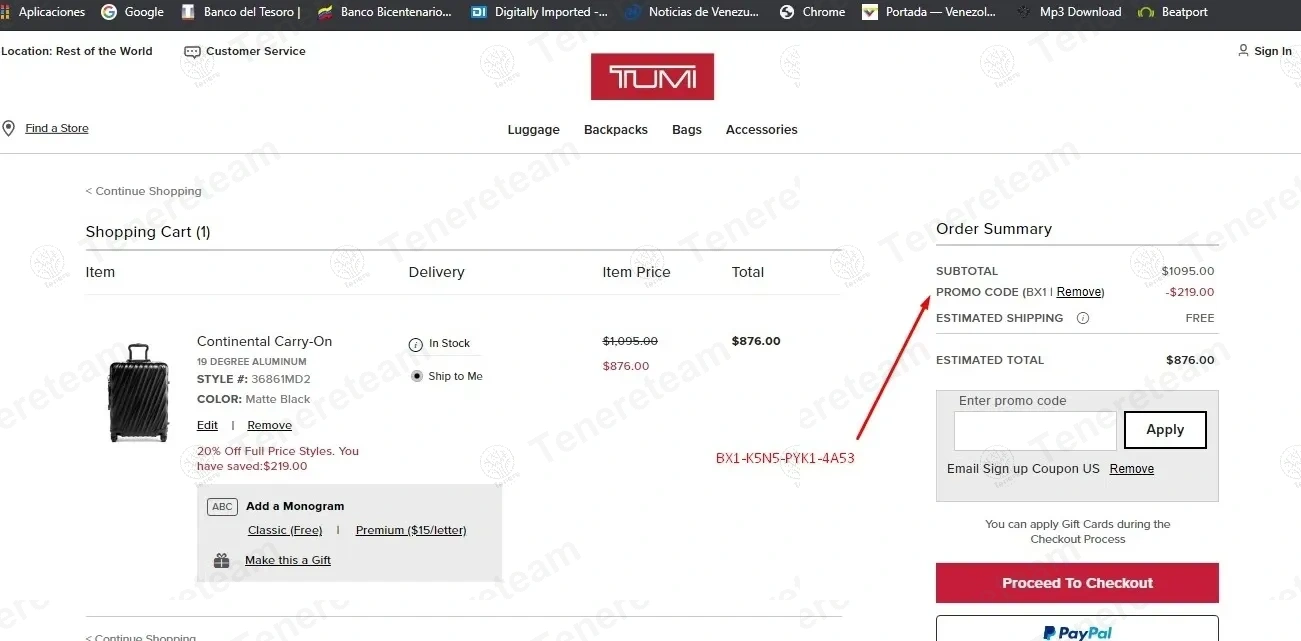Click the In Stock info icon
Viewport: 1301px width, 641px height.
point(416,344)
